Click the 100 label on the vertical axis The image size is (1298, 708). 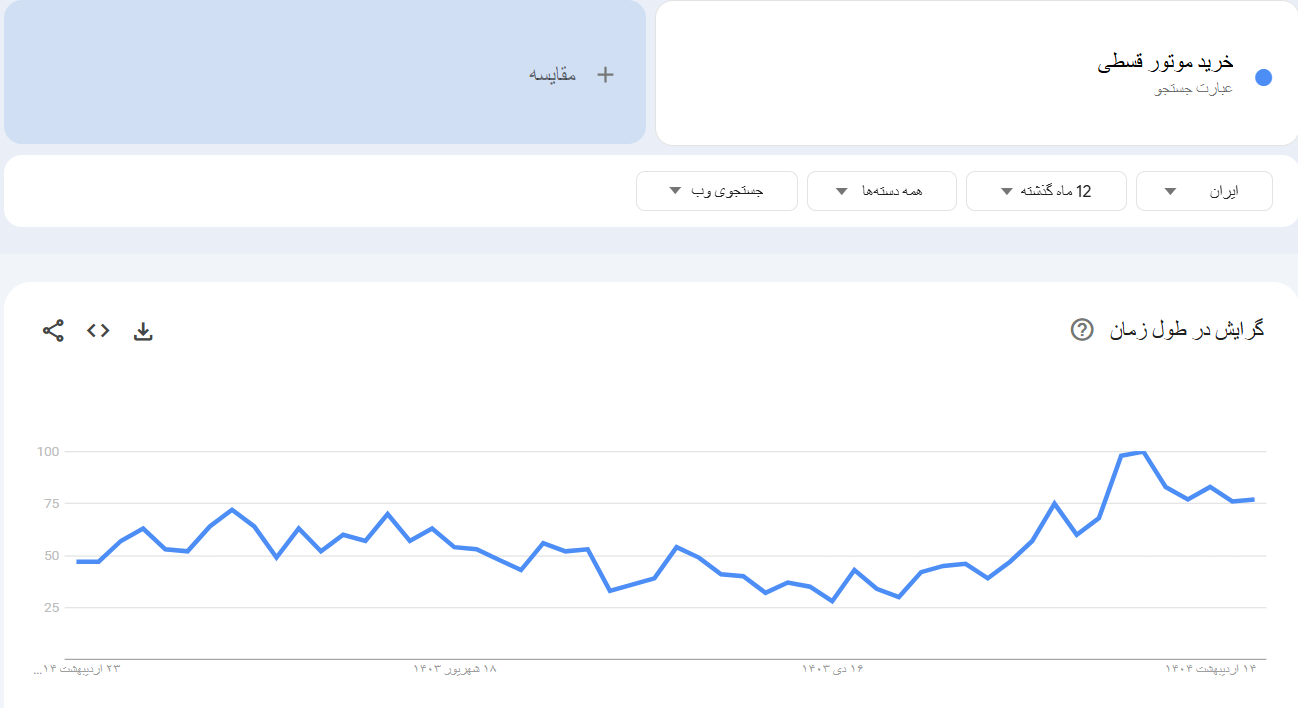coord(49,452)
